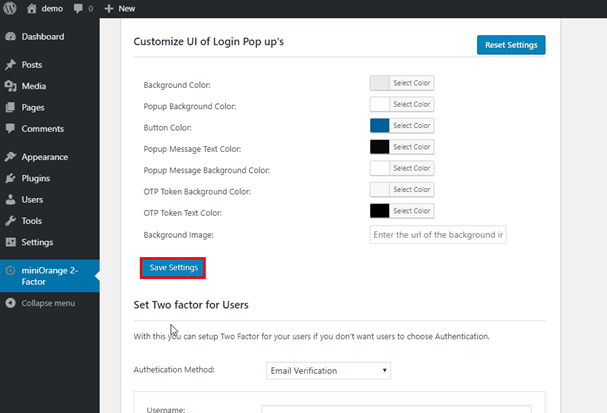Viewport: 607px width, 413px height.
Task: Click the Plugins plug icon
Action: [10, 178]
